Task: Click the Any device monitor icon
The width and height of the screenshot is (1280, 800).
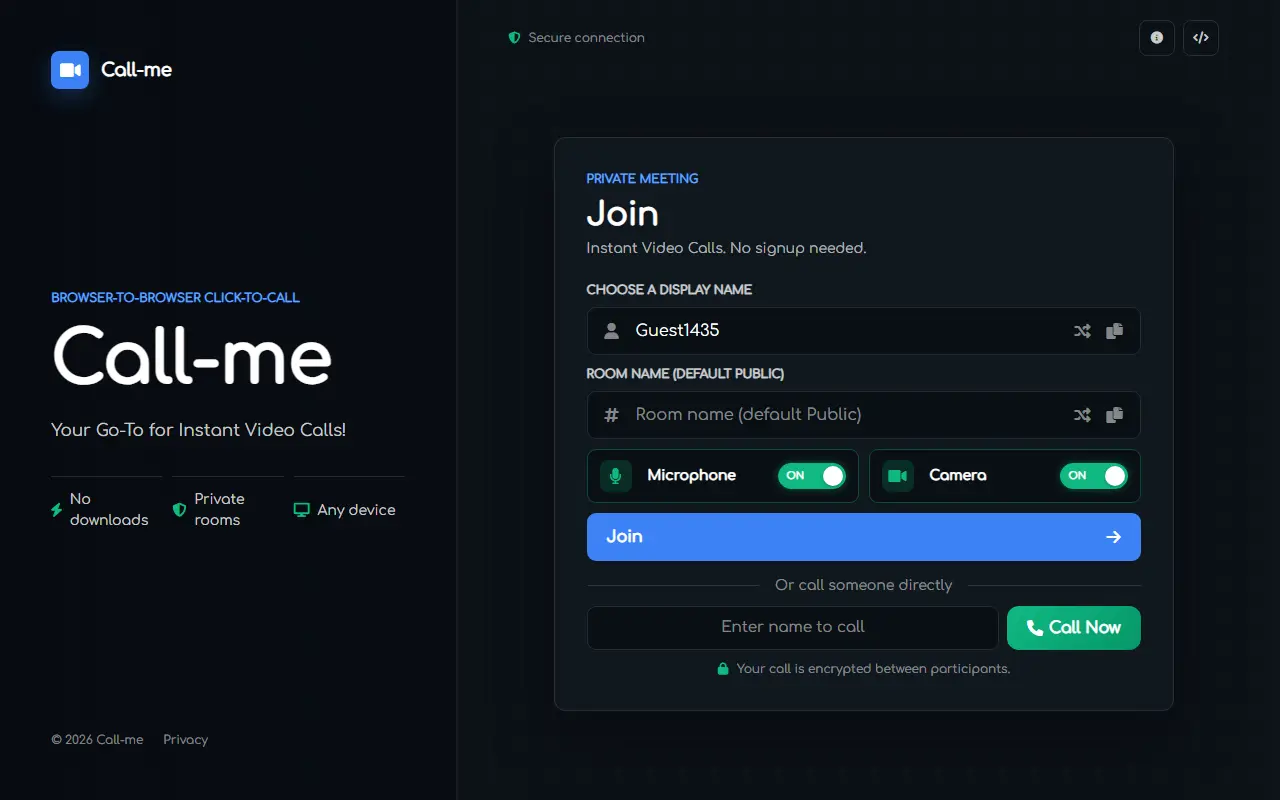Action: (x=301, y=510)
